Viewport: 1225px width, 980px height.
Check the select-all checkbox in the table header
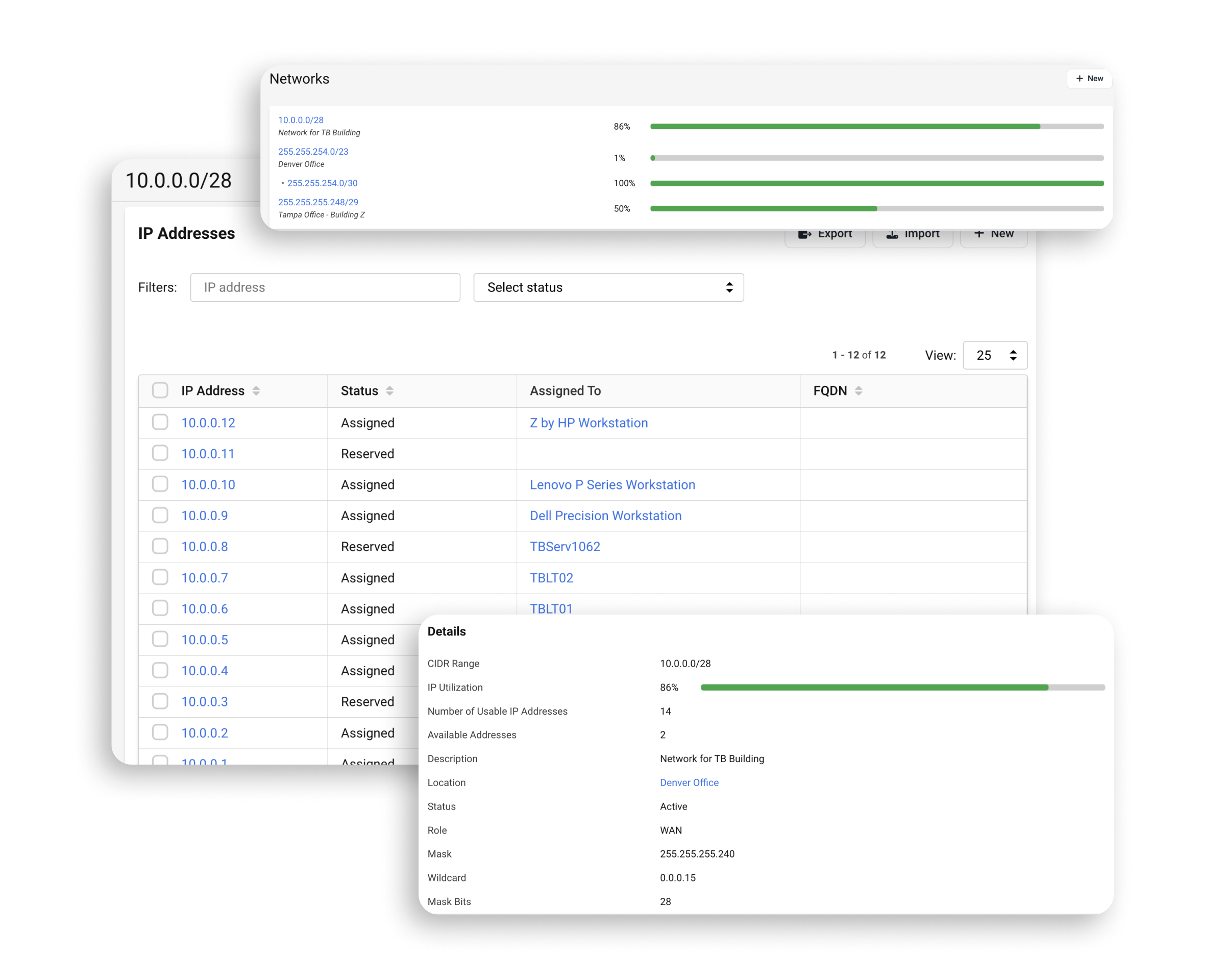click(x=160, y=390)
